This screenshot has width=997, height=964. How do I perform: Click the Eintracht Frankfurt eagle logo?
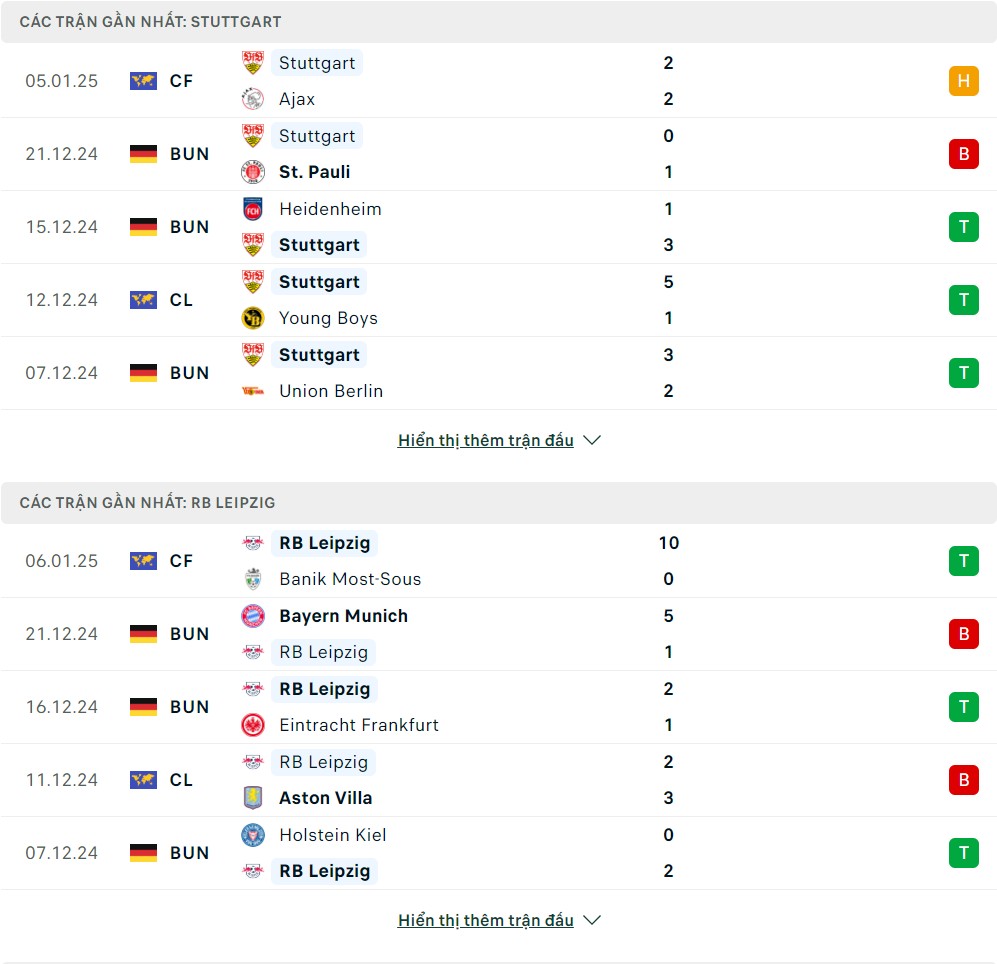(252, 725)
